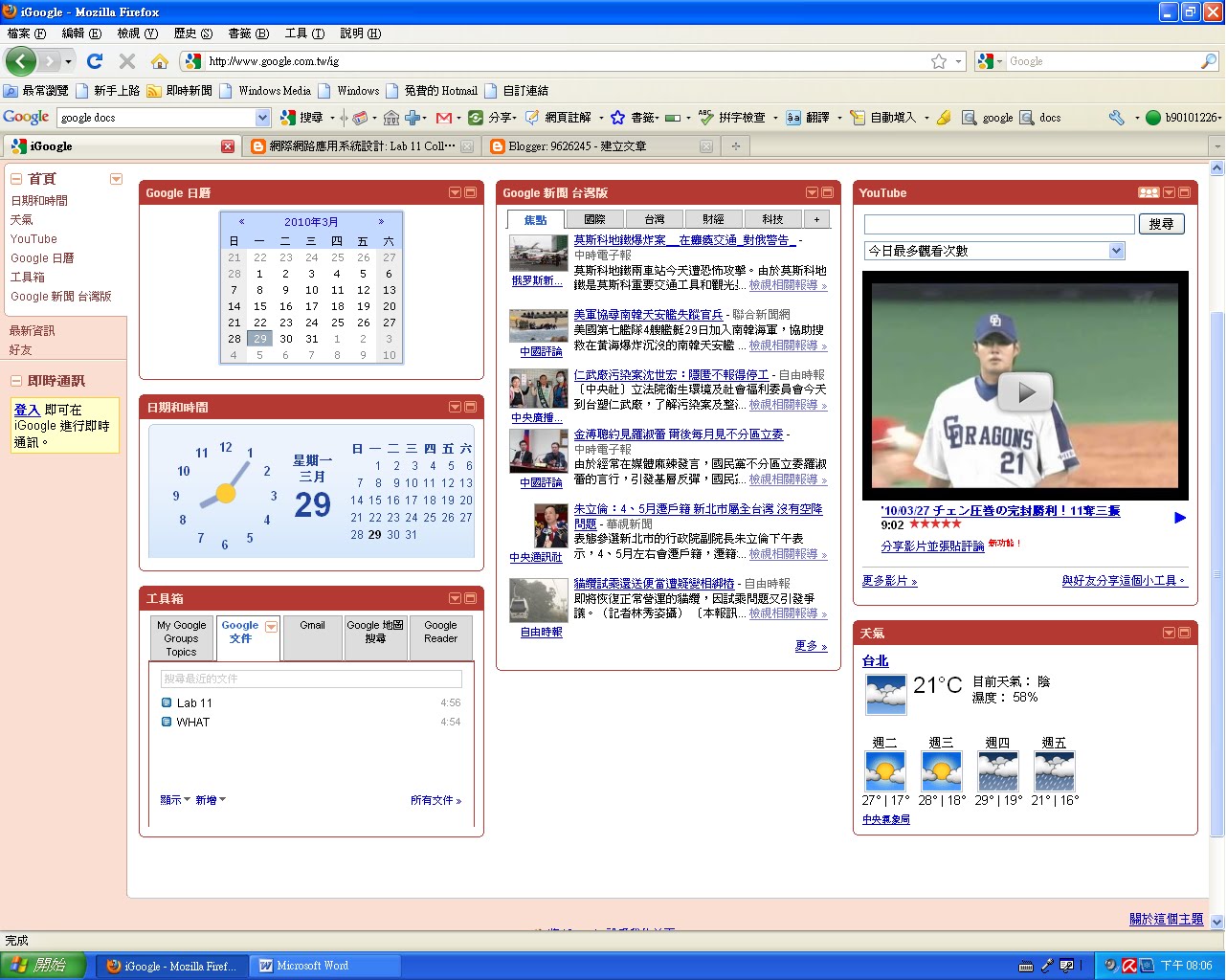Viewport: 1227px width, 980px height.
Task: Open the Google Toolbar wrench settings
Action: click(x=1116, y=118)
